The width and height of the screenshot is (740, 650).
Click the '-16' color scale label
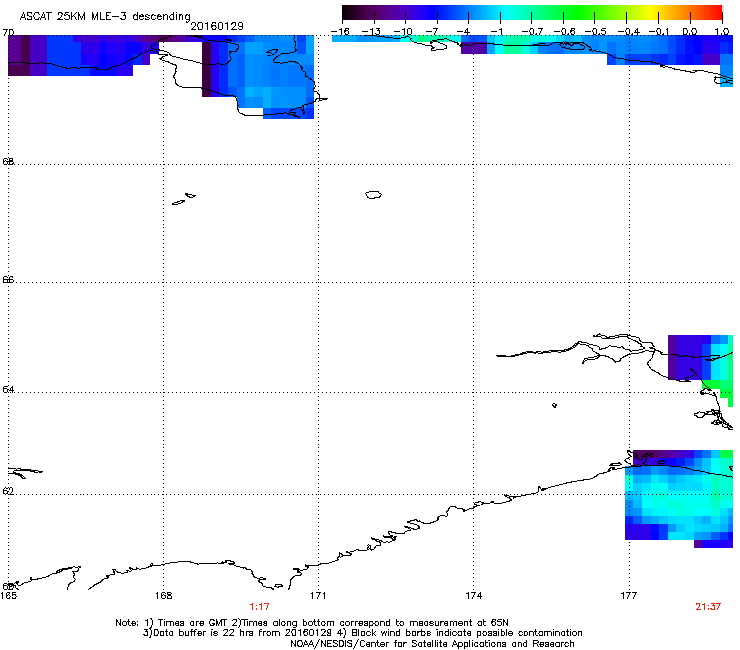click(340, 32)
